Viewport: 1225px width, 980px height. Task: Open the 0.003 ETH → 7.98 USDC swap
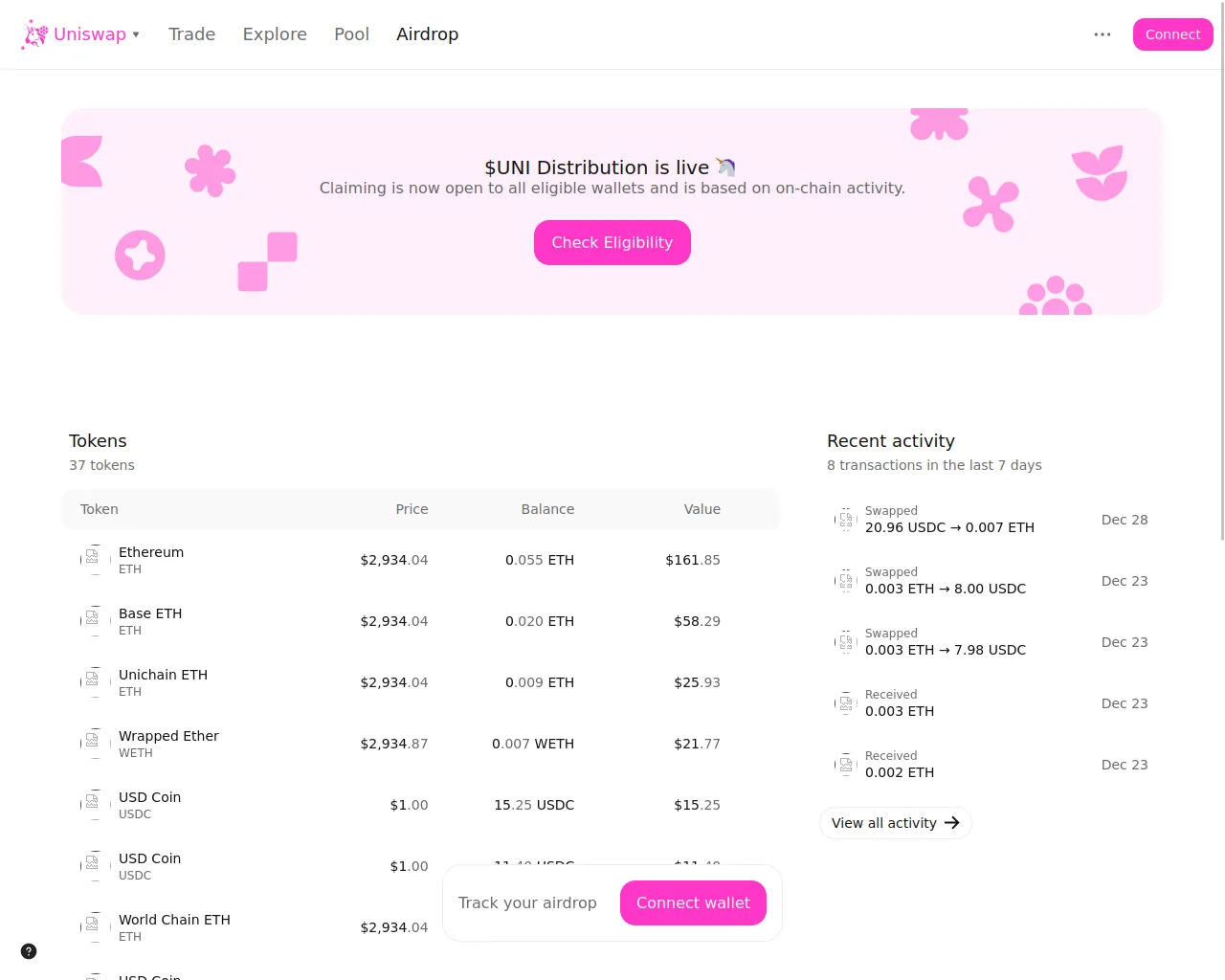pyautogui.click(x=946, y=650)
